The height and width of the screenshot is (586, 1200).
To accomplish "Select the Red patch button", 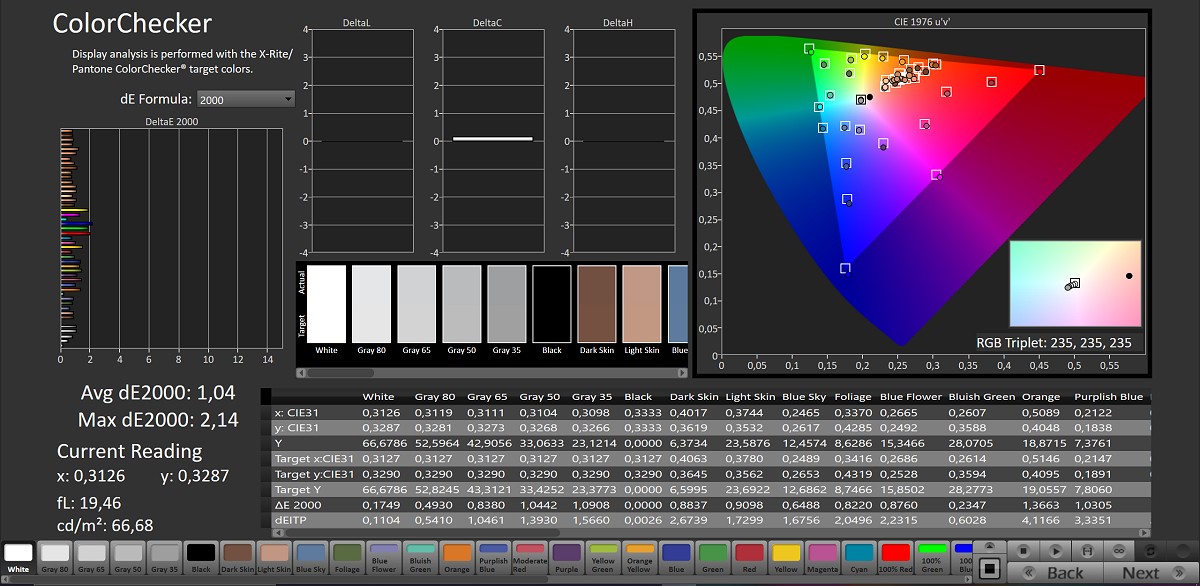I will (x=749, y=558).
